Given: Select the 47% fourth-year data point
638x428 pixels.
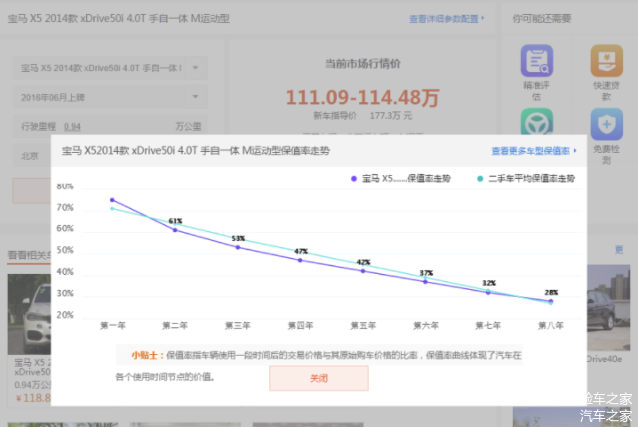Looking at the screenshot, I should (x=300, y=260).
